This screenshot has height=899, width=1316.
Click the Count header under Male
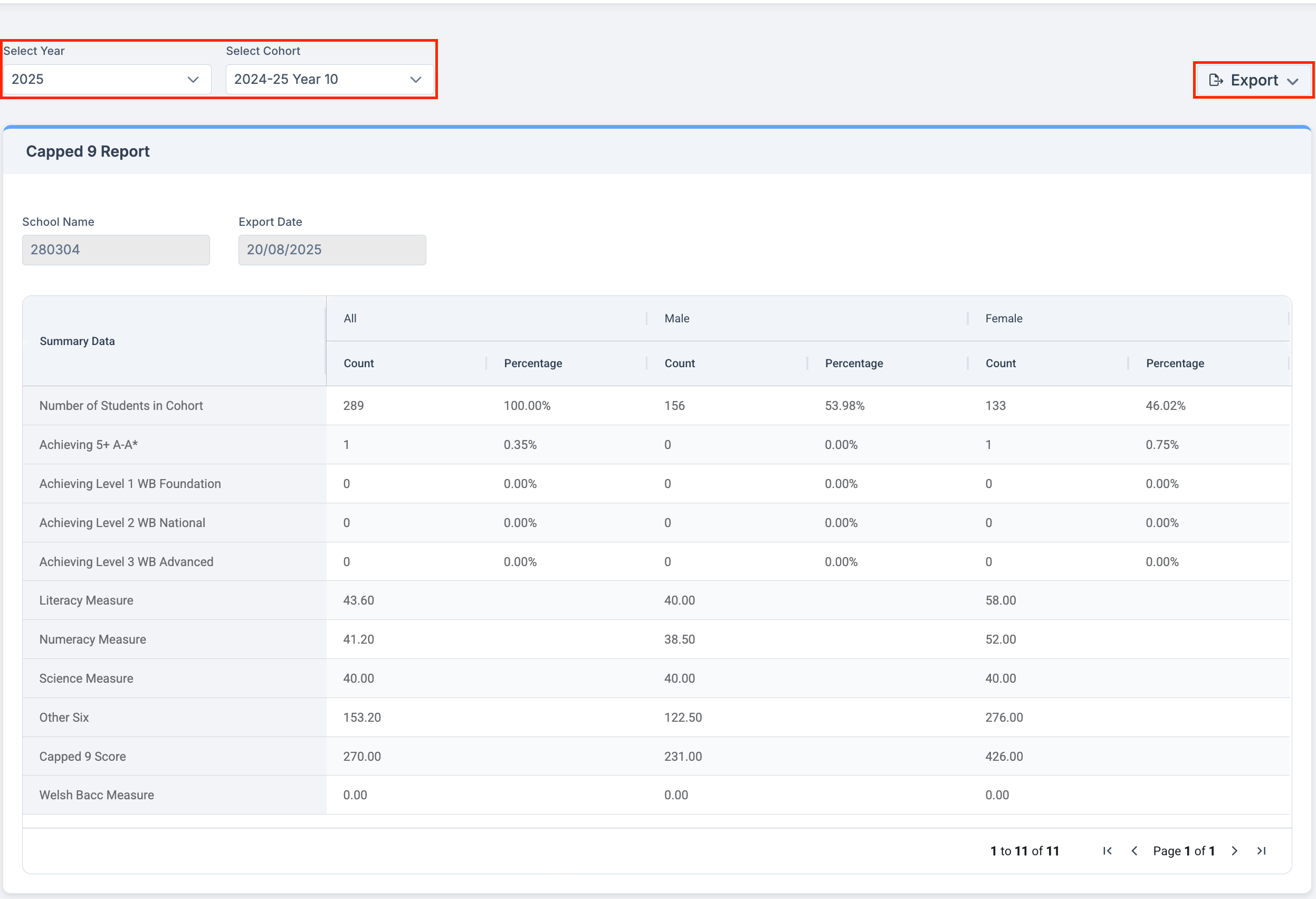tap(679, 364)
